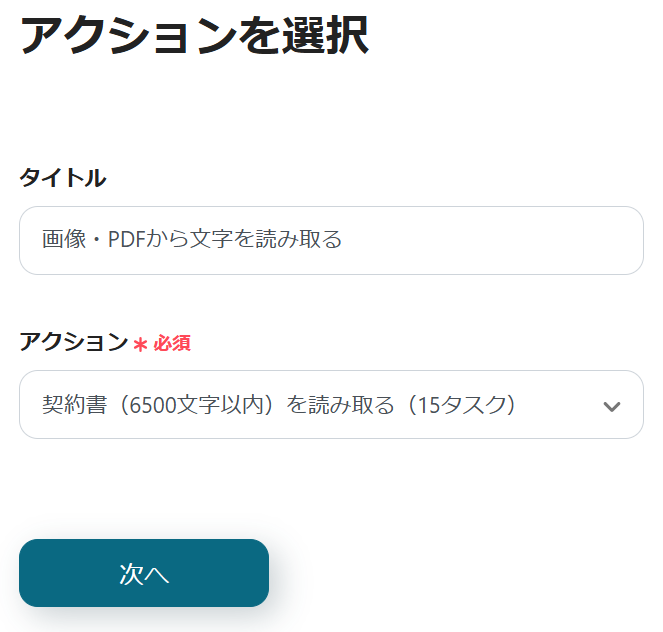Open the アクション dropdown

click(330, 405)
